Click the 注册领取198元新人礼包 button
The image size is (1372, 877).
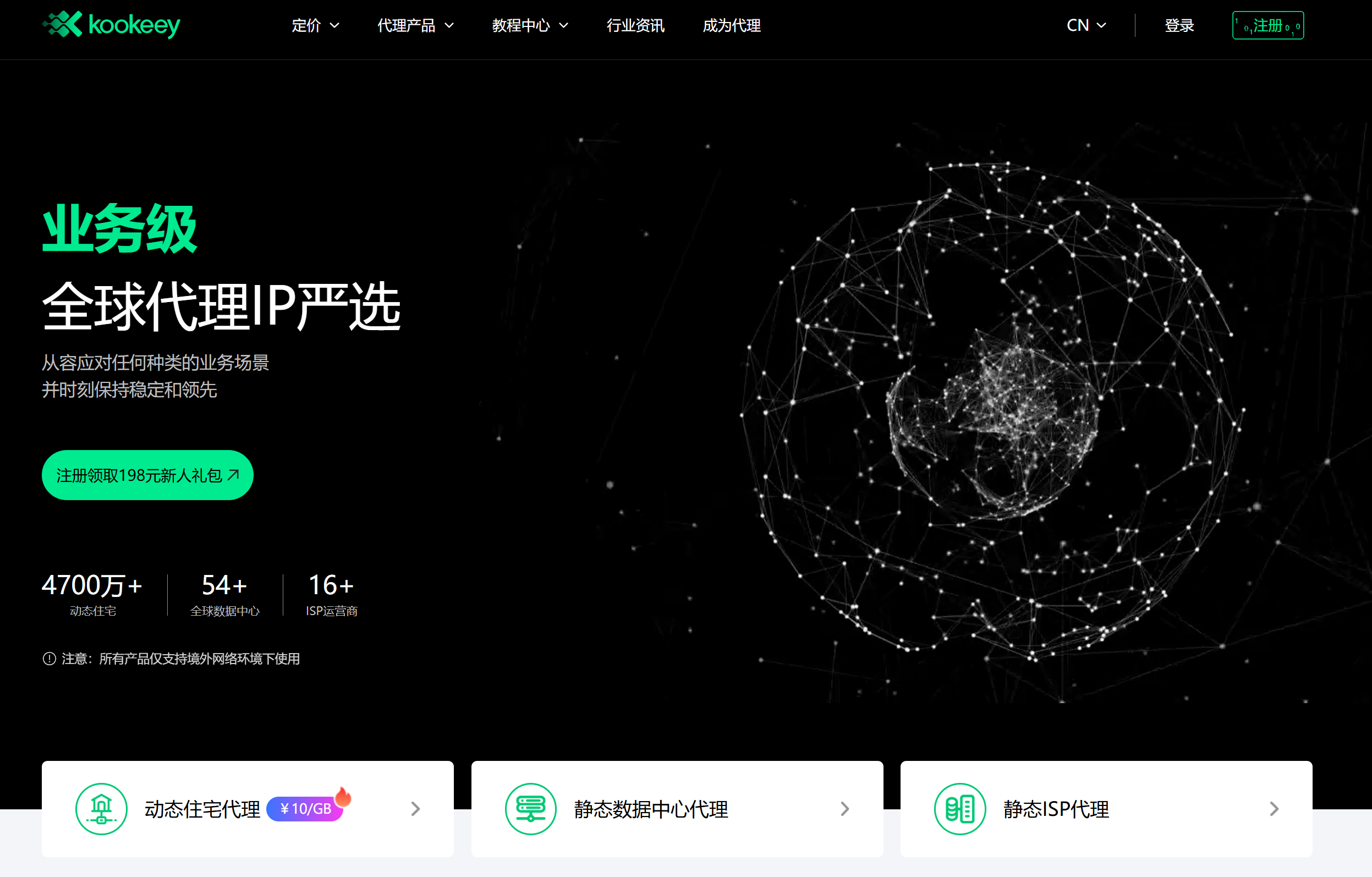[147, 475]
